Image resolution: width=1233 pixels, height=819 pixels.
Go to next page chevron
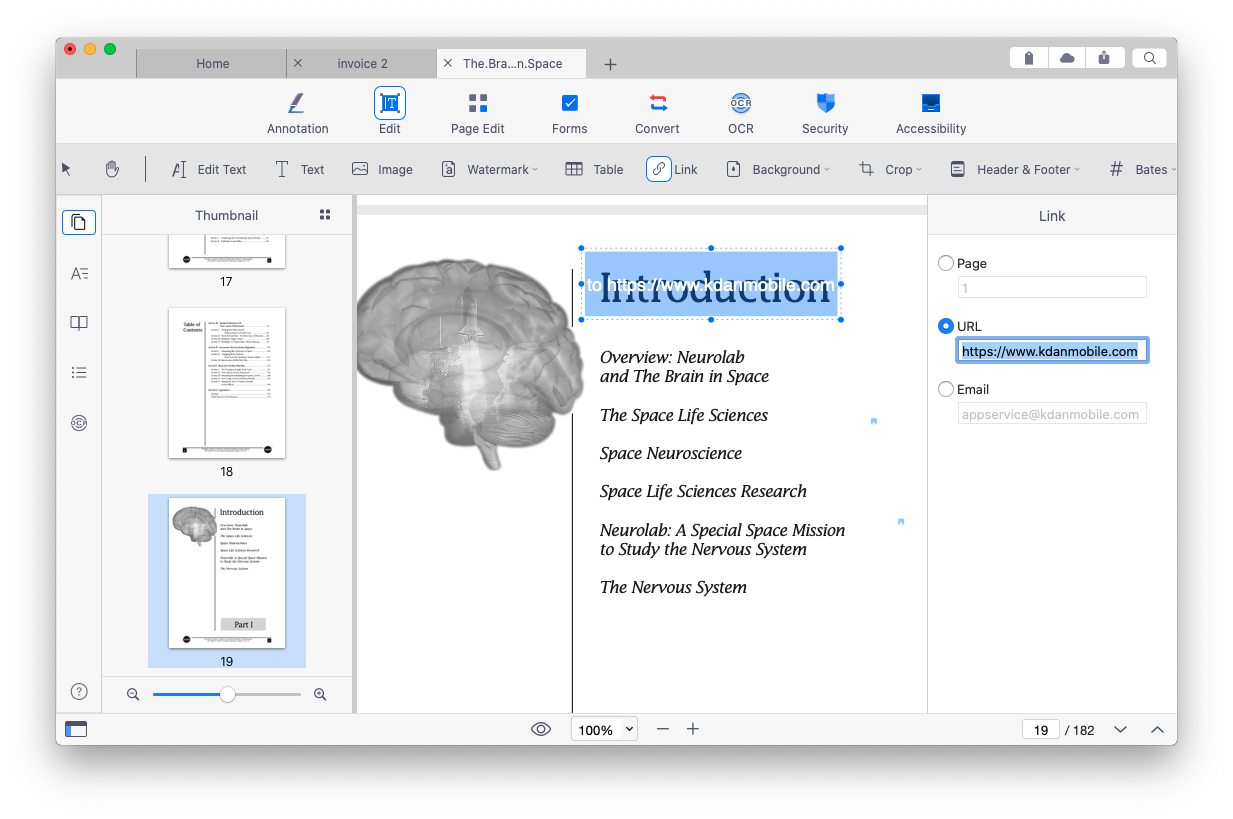tap(1120, 730)
